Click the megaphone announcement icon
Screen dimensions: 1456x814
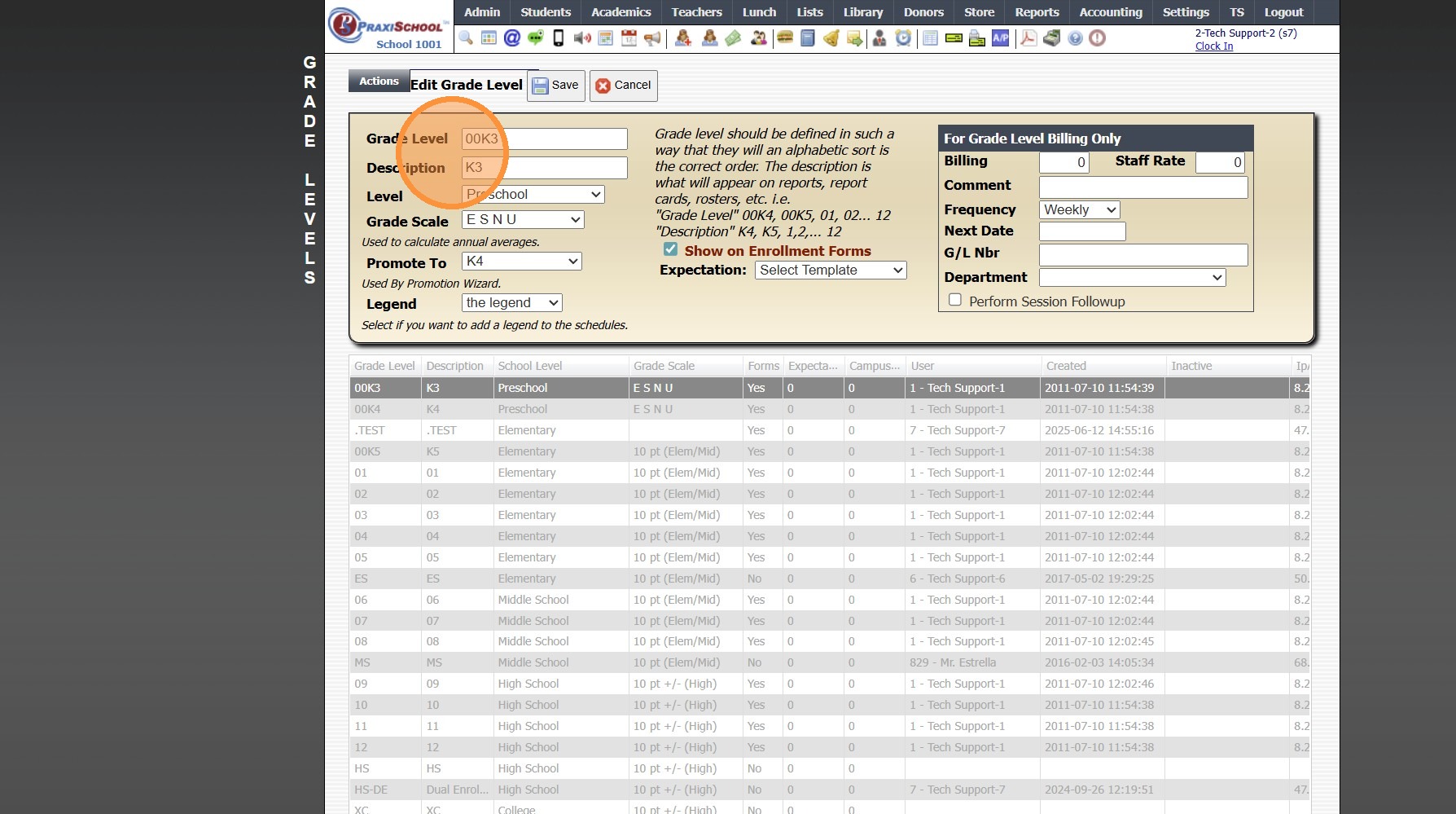coord(652,38)
